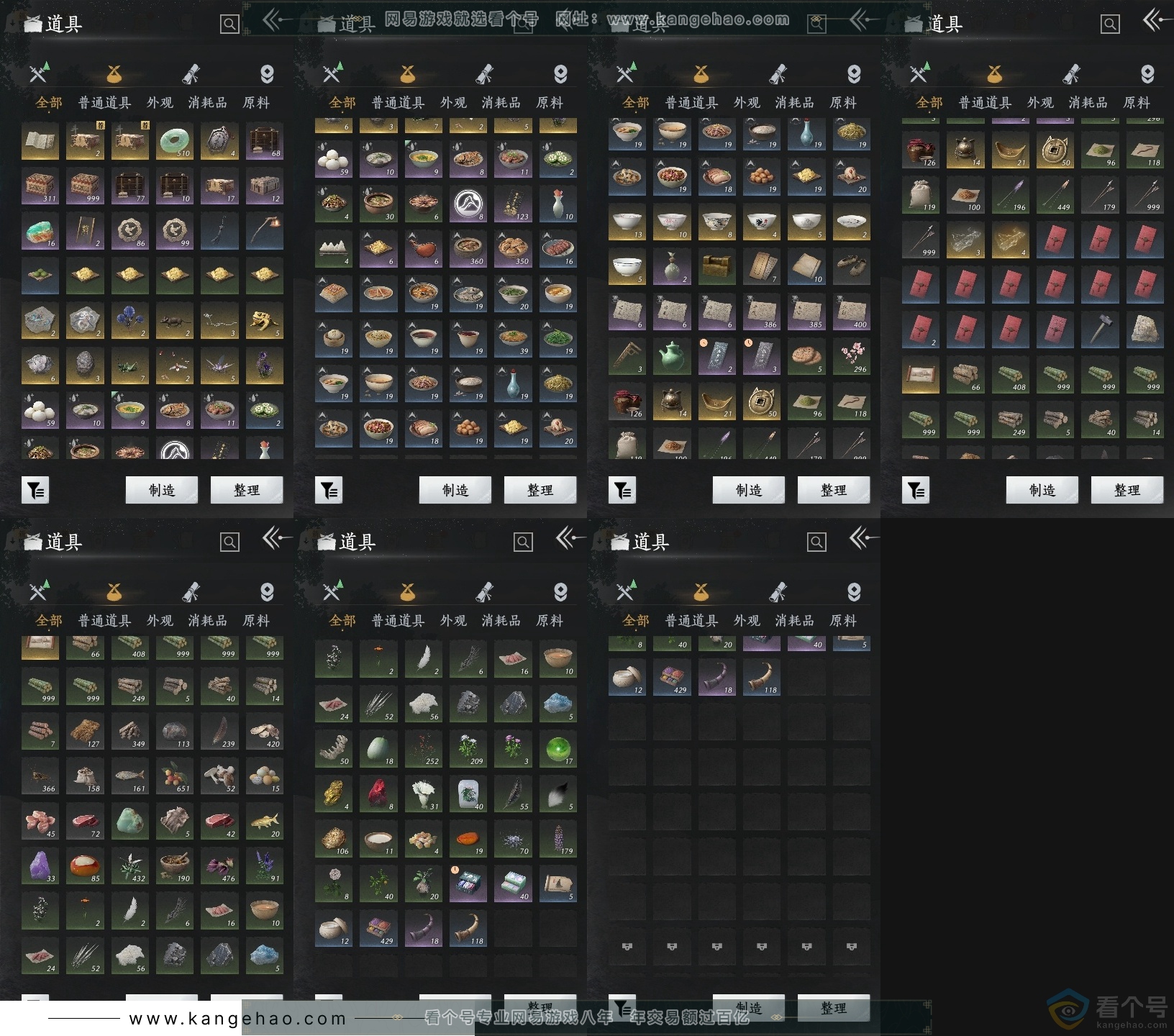This screenshot has height=1036, width=1174.
Task: Select the medal category icon in second panel
Action: click(560, 73)
